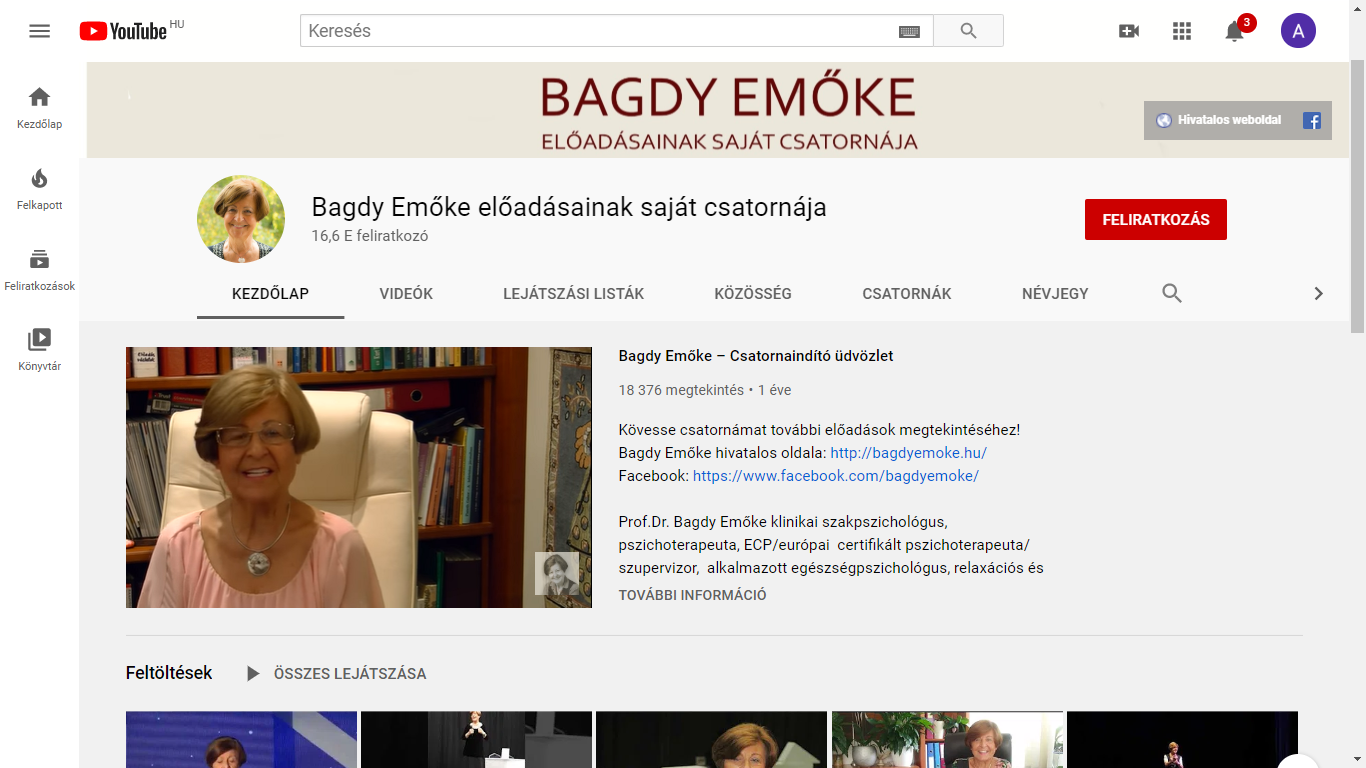Open the third upload thumbnail
Viewport: 1366px width, 768px height.
[711, 739]
